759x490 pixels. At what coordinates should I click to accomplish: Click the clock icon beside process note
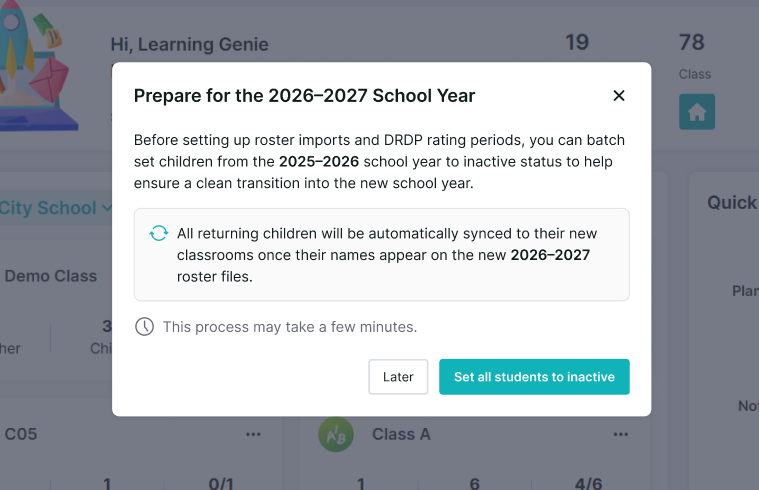coord(144,327)
